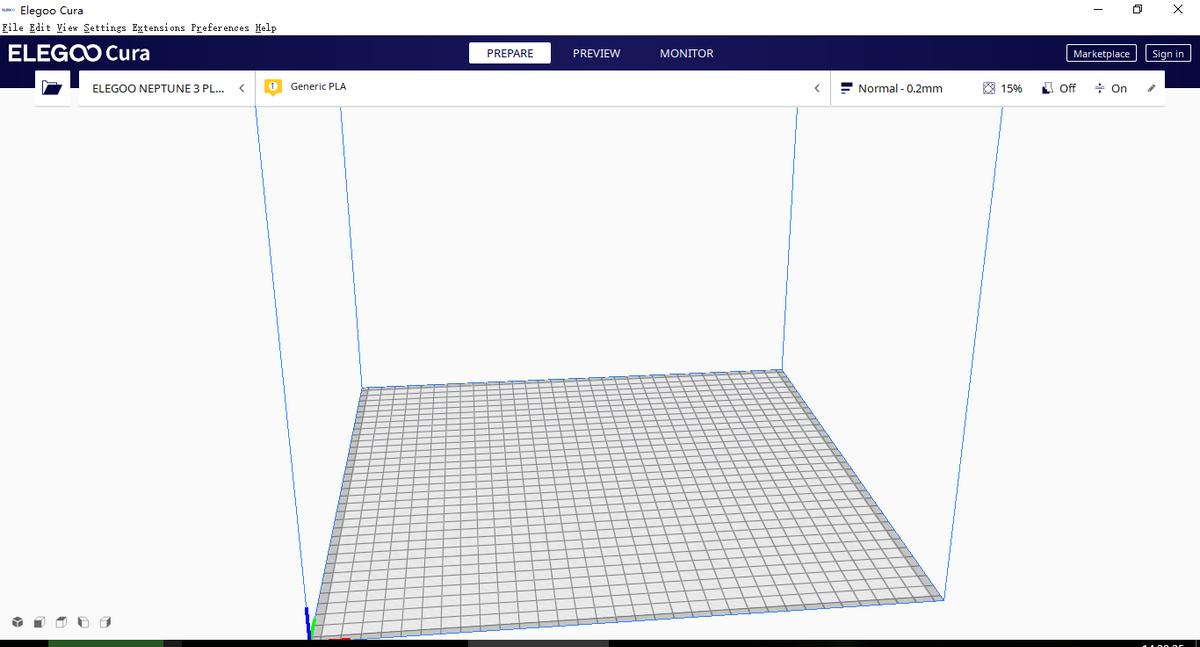Switch to left side view cube icon
This screenshot has width=1200, height=647.
(x=83, y=622)
